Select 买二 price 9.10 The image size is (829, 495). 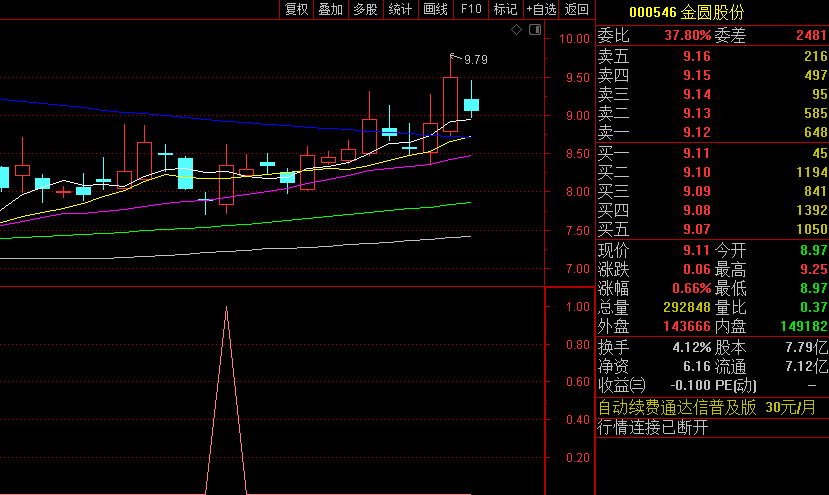tap(697, 172)
